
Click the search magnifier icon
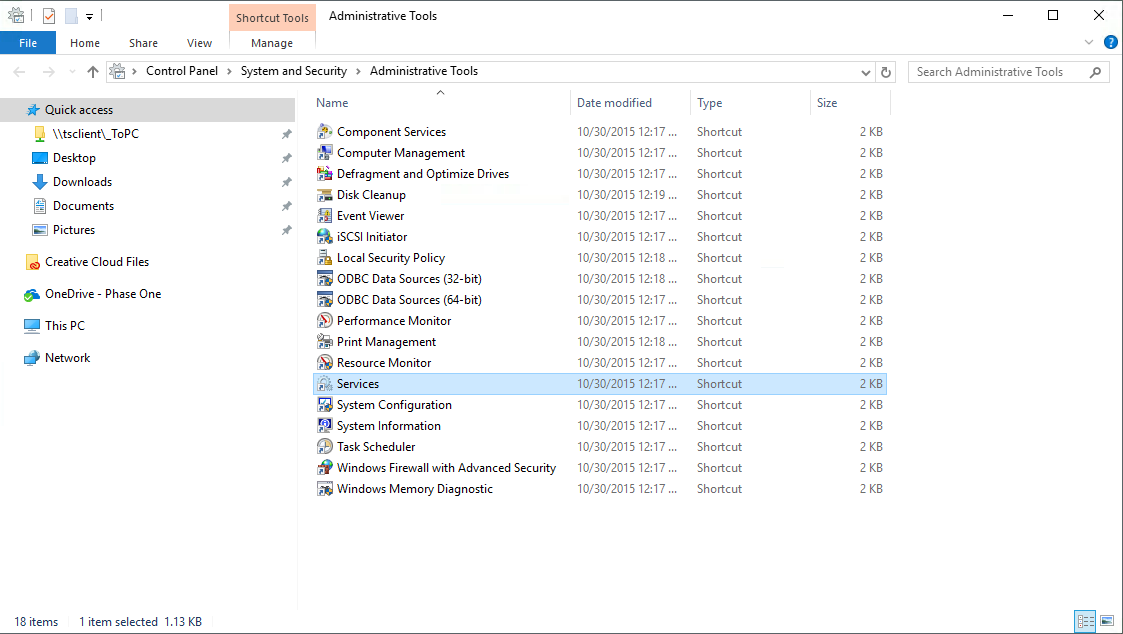pyautogui.click(x=1095, y=72)
